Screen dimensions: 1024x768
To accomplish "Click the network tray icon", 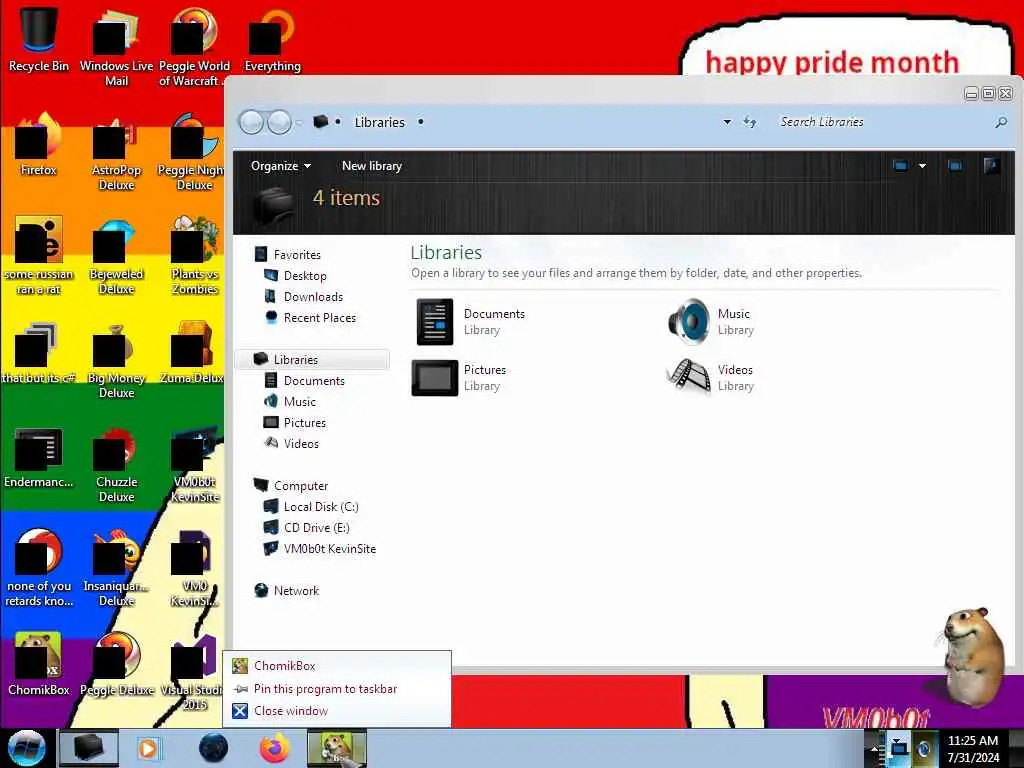I will tap(899, 749).
